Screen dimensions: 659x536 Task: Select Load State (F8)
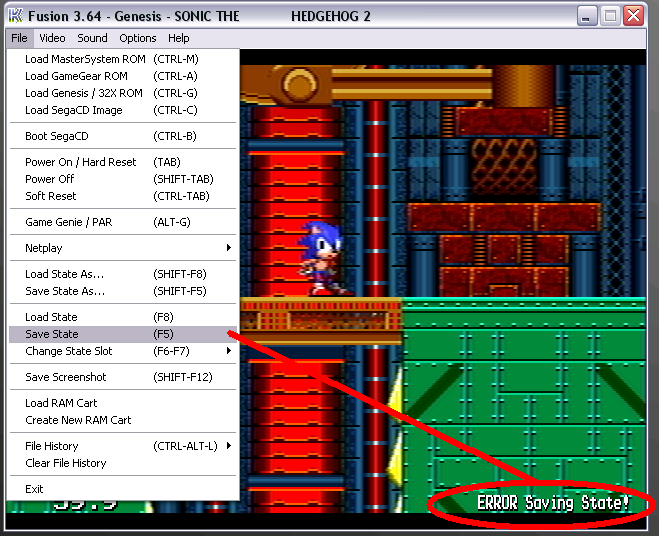point(123,317)
